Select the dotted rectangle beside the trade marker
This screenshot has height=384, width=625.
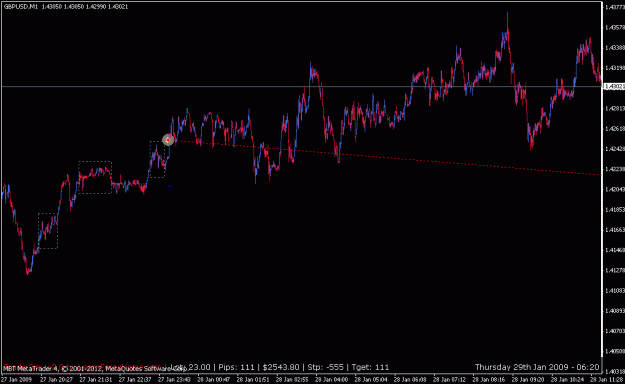click(x=157, y=159)
